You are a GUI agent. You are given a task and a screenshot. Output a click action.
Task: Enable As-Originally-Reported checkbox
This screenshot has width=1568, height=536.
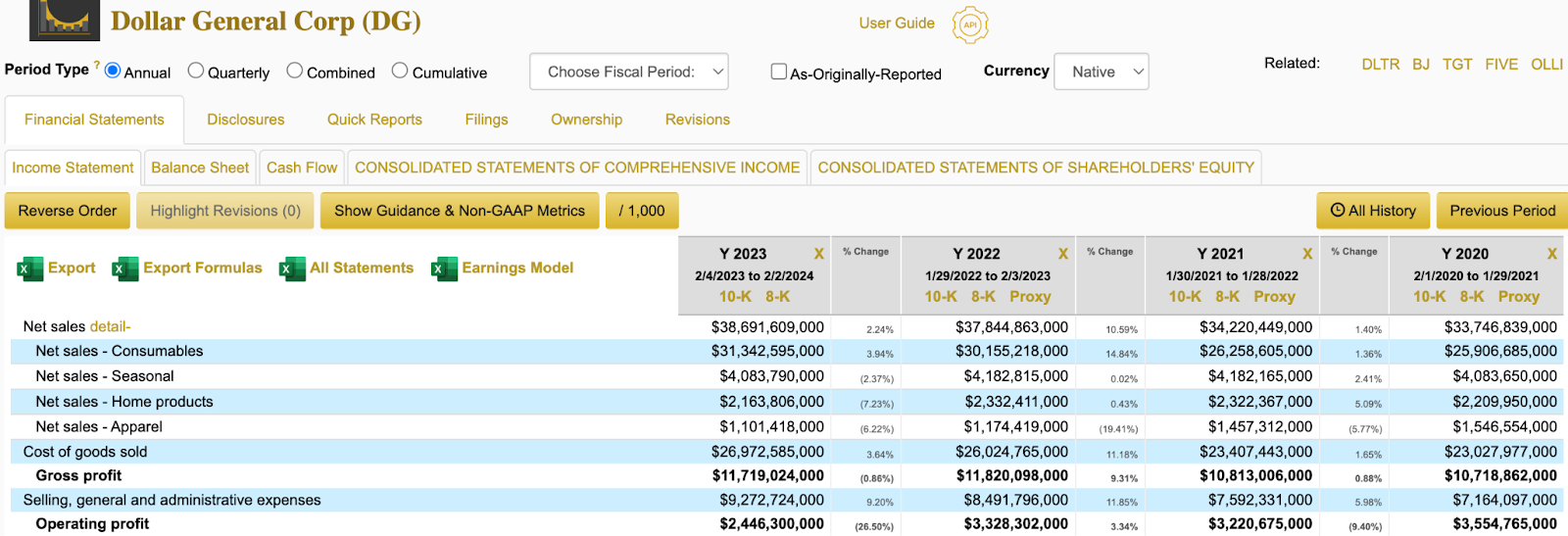[x=779, y=72]
